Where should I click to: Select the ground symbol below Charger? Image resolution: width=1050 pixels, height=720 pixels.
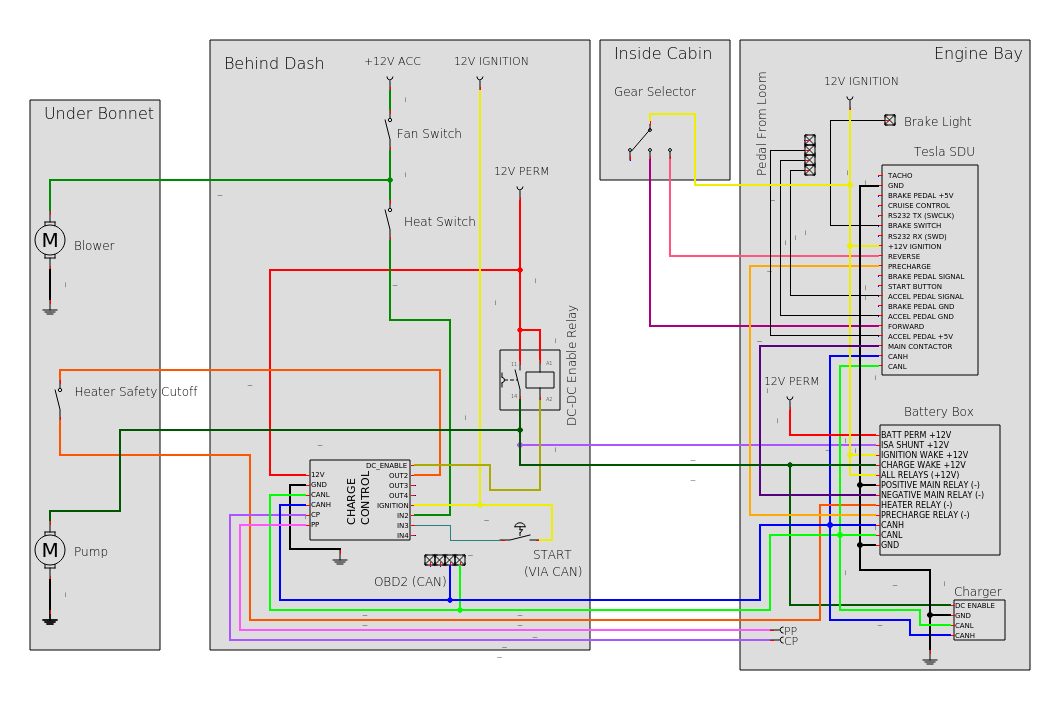pos(930,660)
